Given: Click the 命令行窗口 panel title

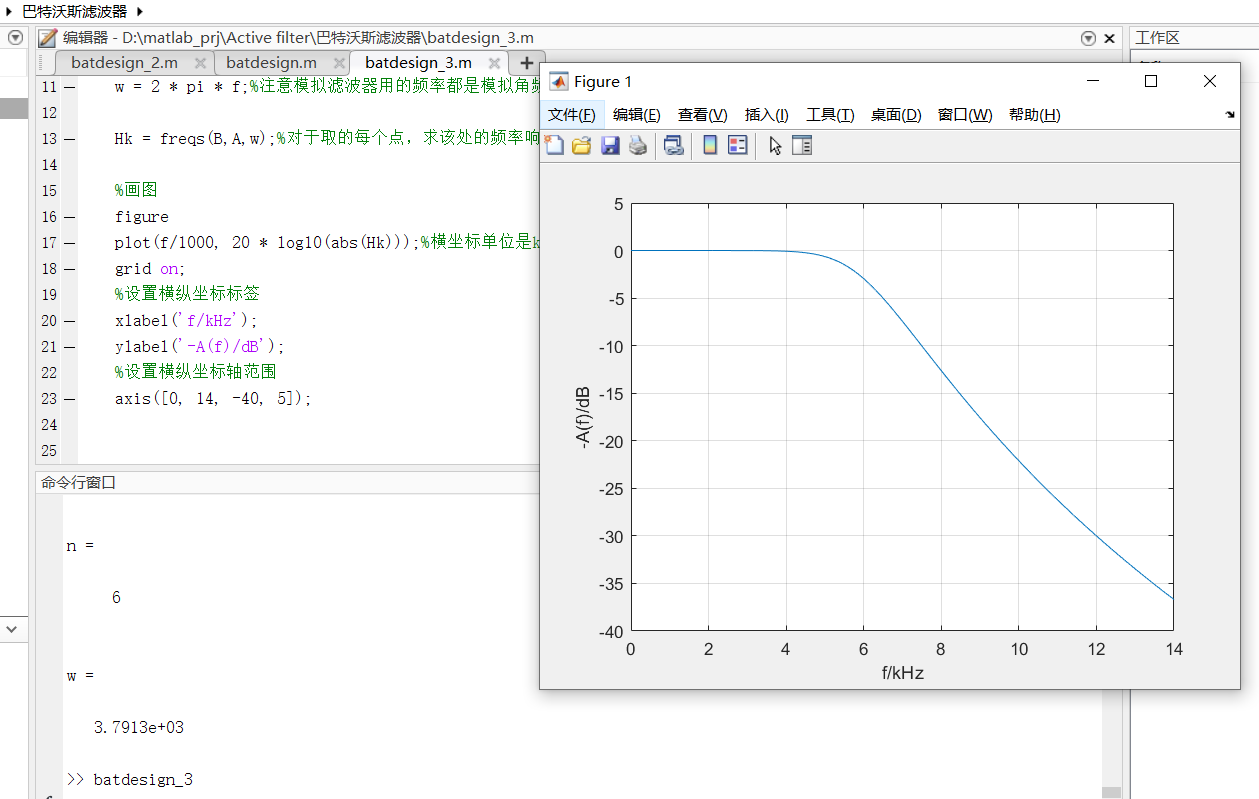Looking at the screenshot, I should pyautogui.click(x=78, y=482).
